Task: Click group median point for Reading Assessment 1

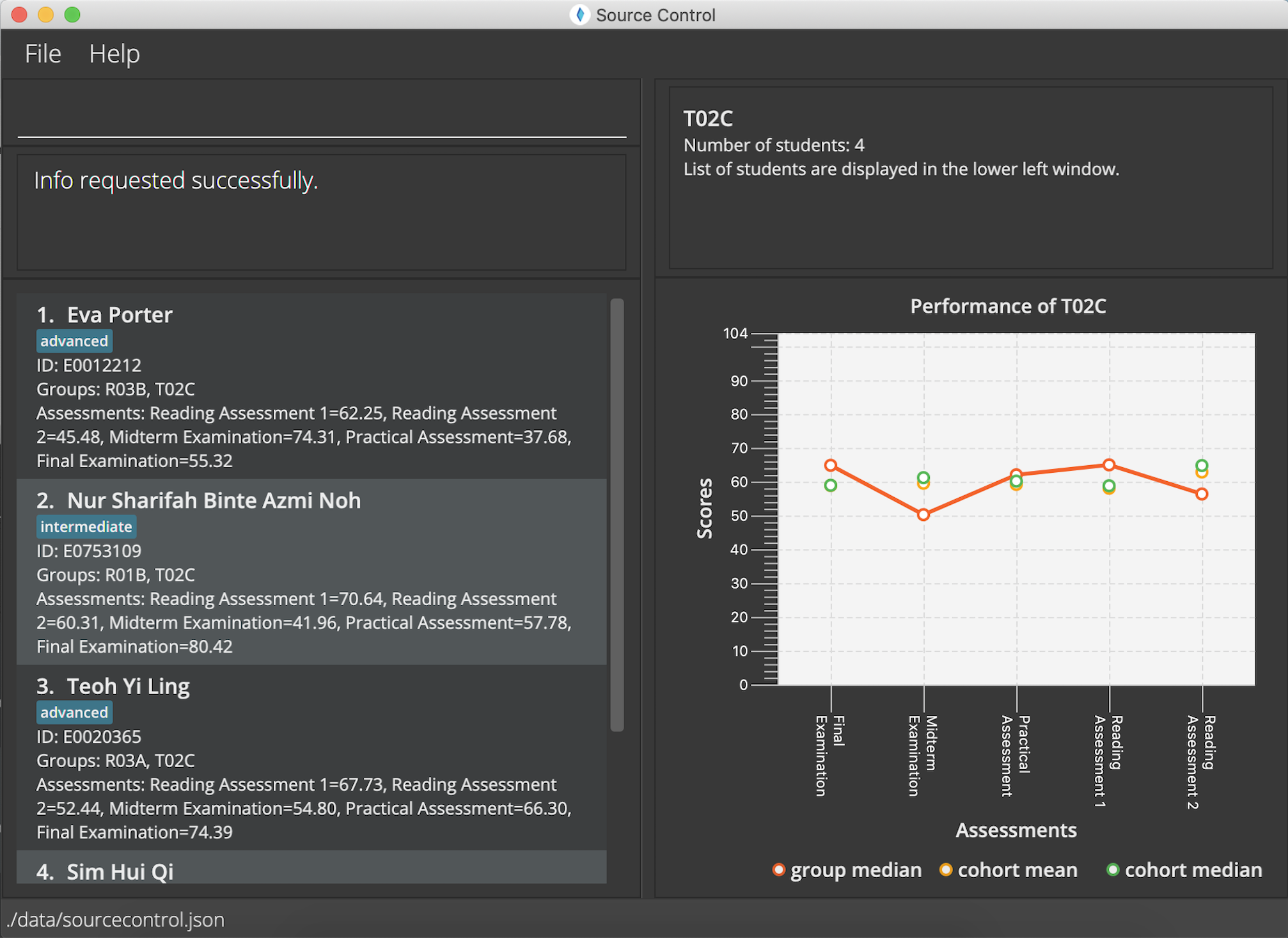Action: [x=1109, y=465]
